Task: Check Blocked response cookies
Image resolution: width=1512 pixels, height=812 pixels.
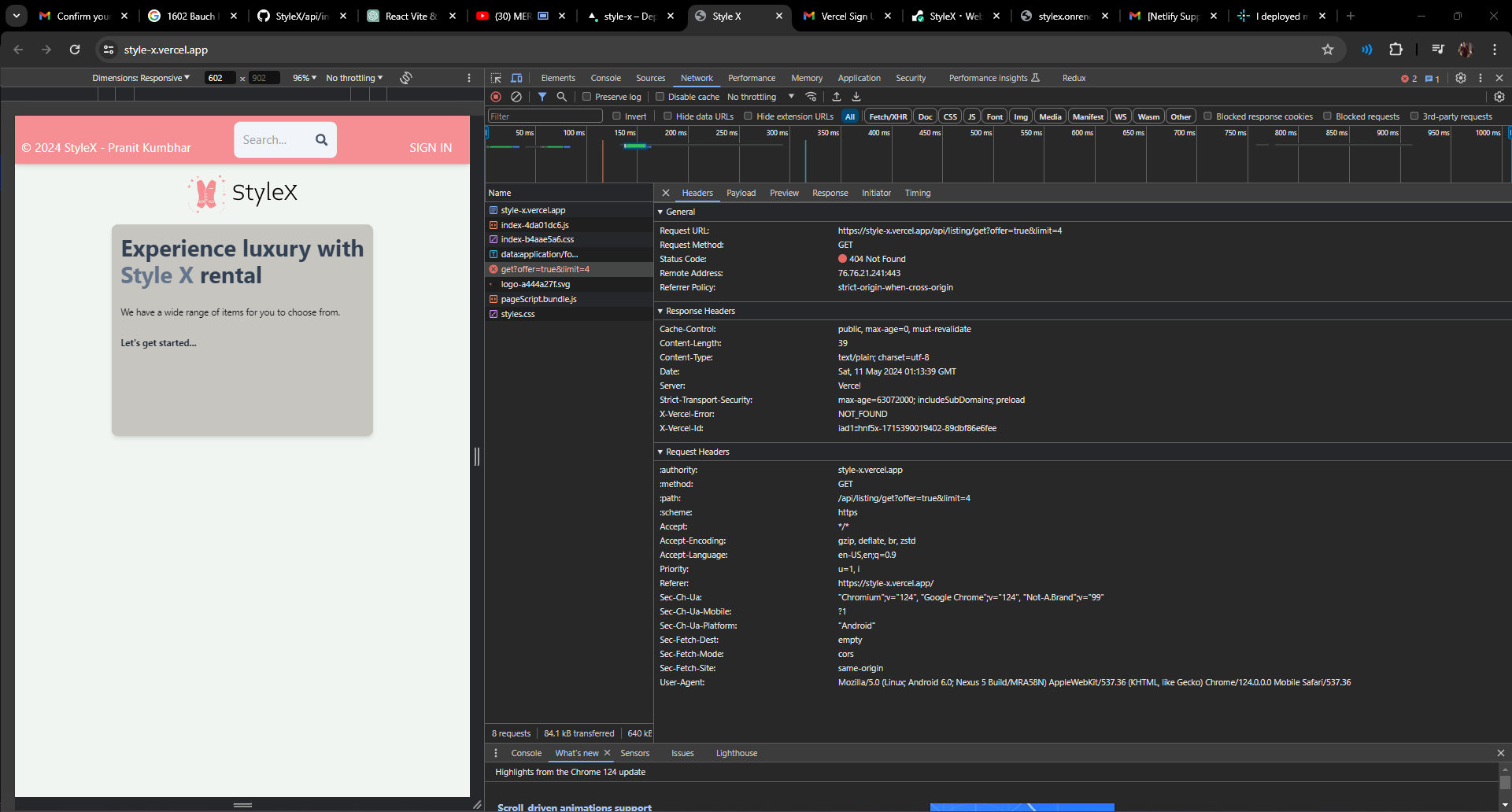Action: tap(1208, 116)
